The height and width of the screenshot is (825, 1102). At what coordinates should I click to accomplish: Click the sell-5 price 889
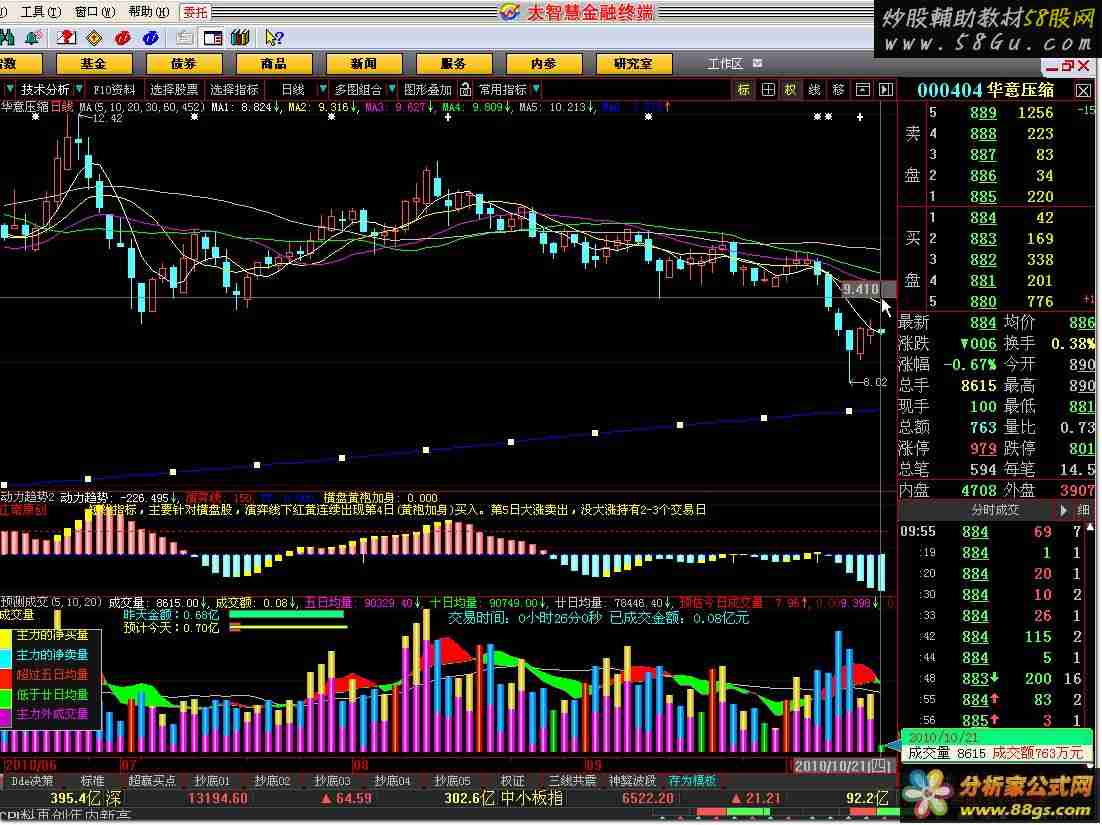click(x=983, y=112)
